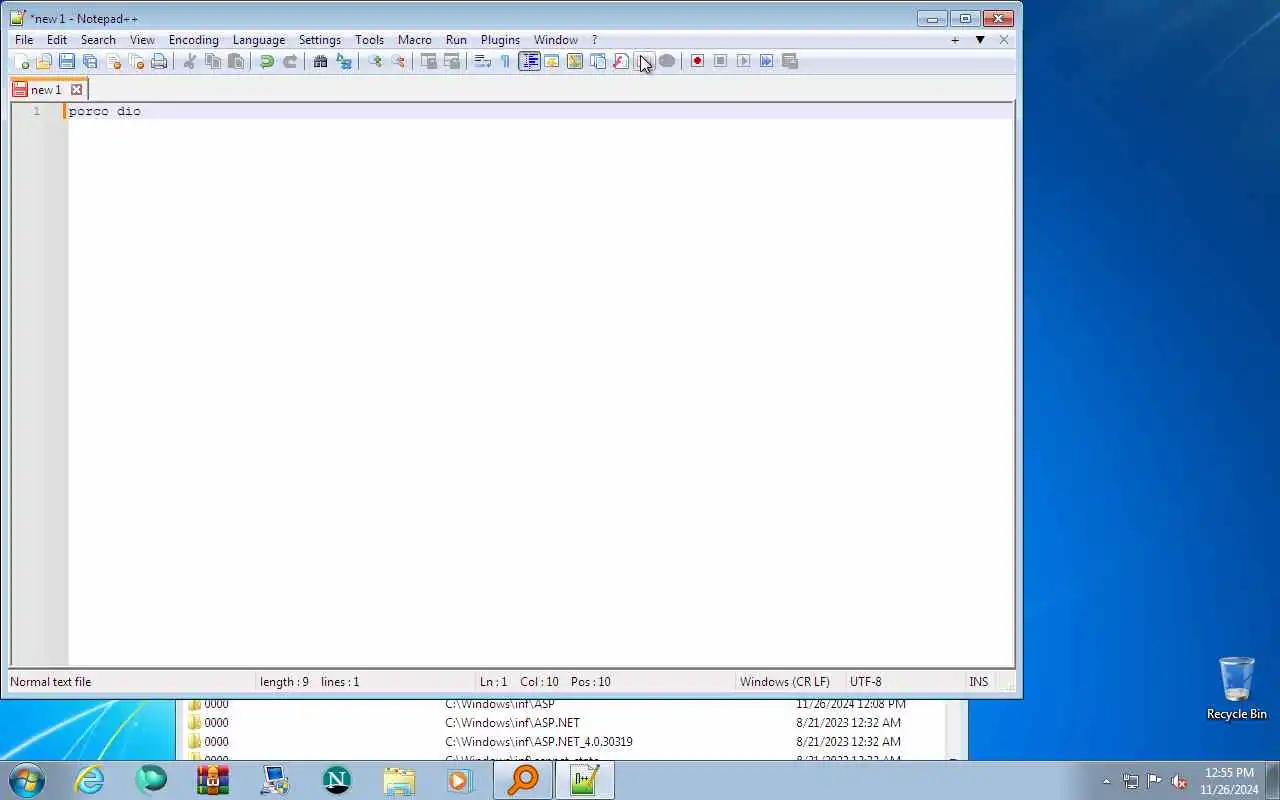The width and height of the screenshot is (1280, 800).
Task: Click the Normal text file status entry
Action: tap(50, 682)
